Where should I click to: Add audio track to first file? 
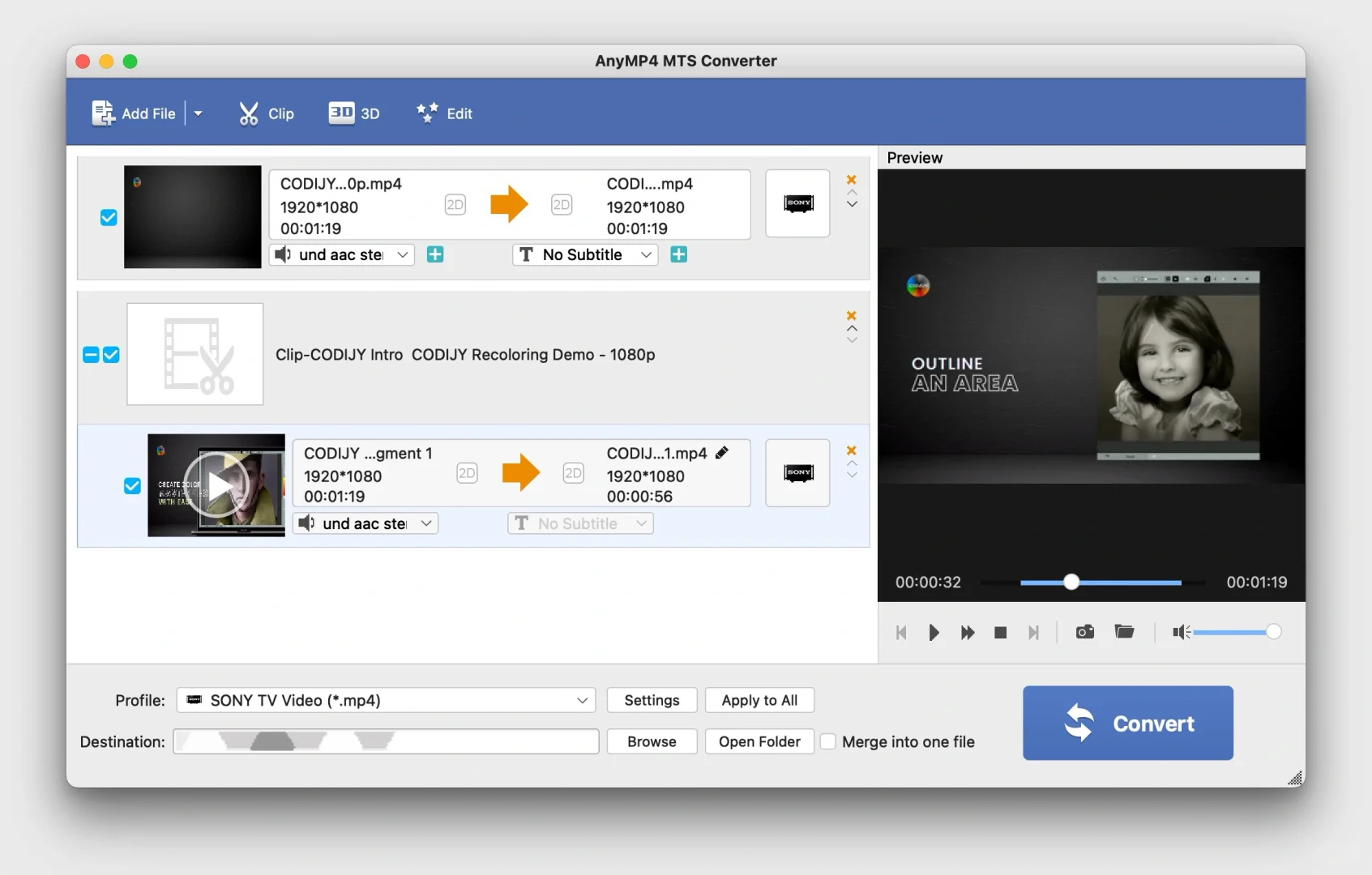(435, 254)
